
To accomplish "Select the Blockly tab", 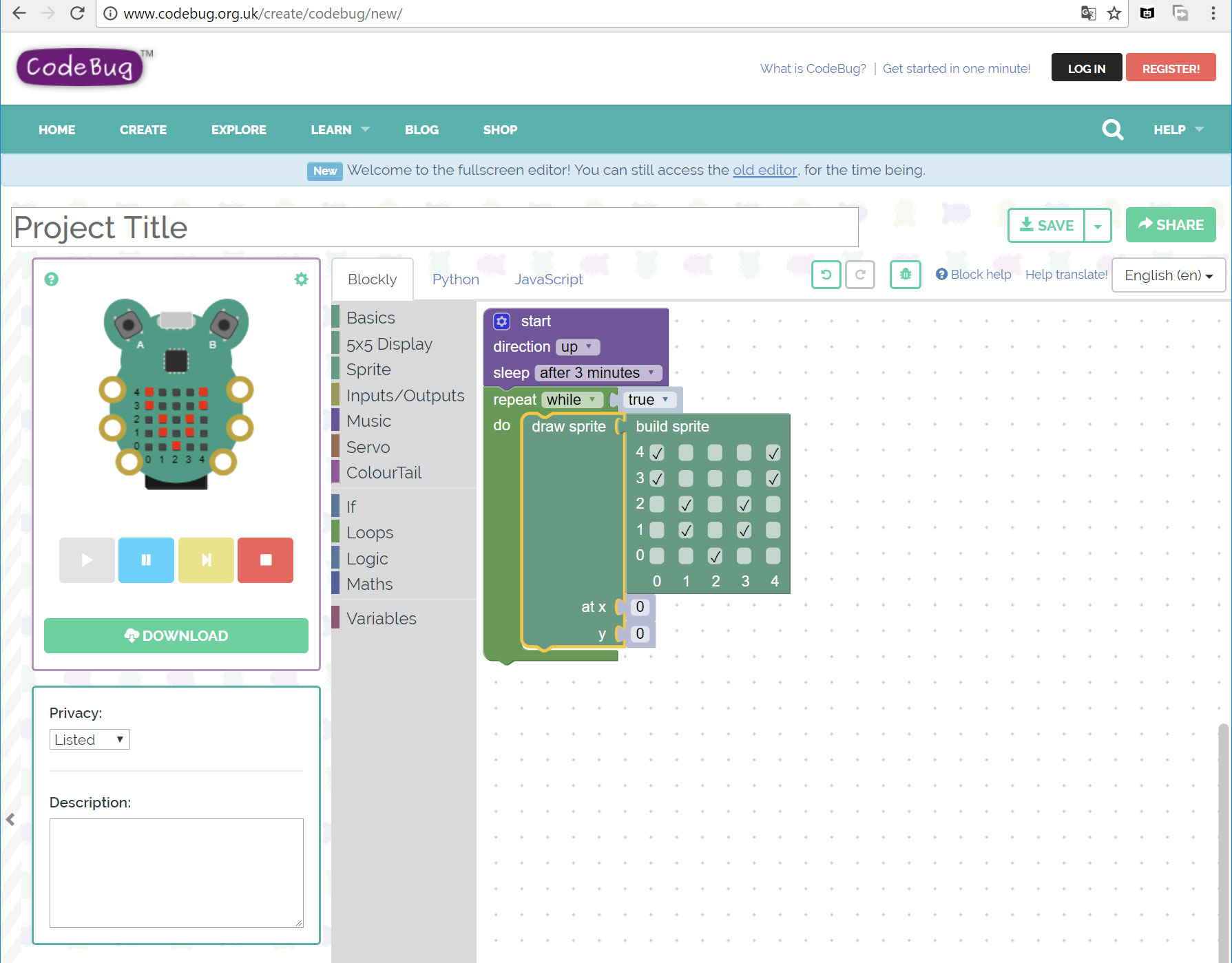I will [x=373, y=279].
